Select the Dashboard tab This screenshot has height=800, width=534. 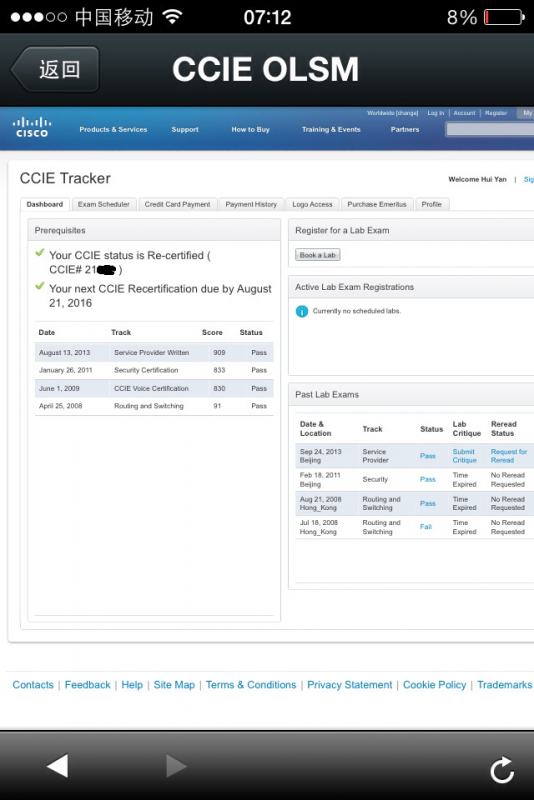[45, 204]
